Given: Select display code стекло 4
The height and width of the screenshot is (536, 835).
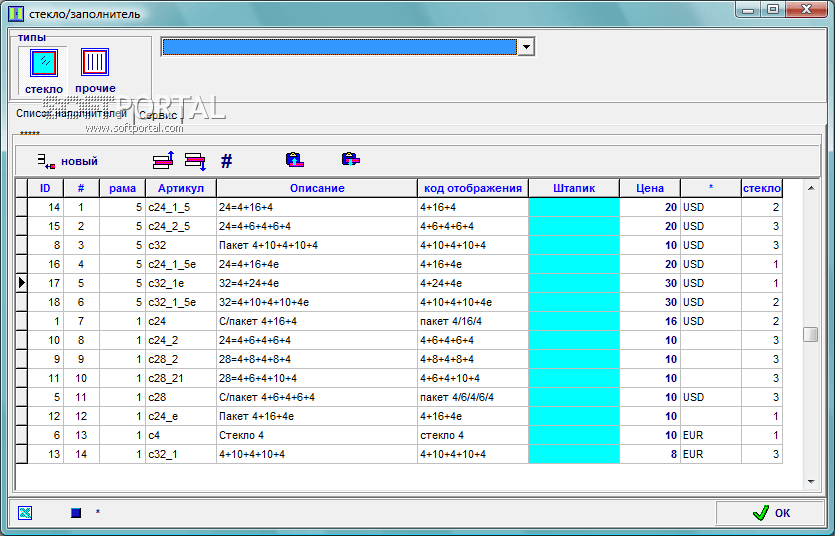Looking at the screenshot, I should click(x=473, y=435).
